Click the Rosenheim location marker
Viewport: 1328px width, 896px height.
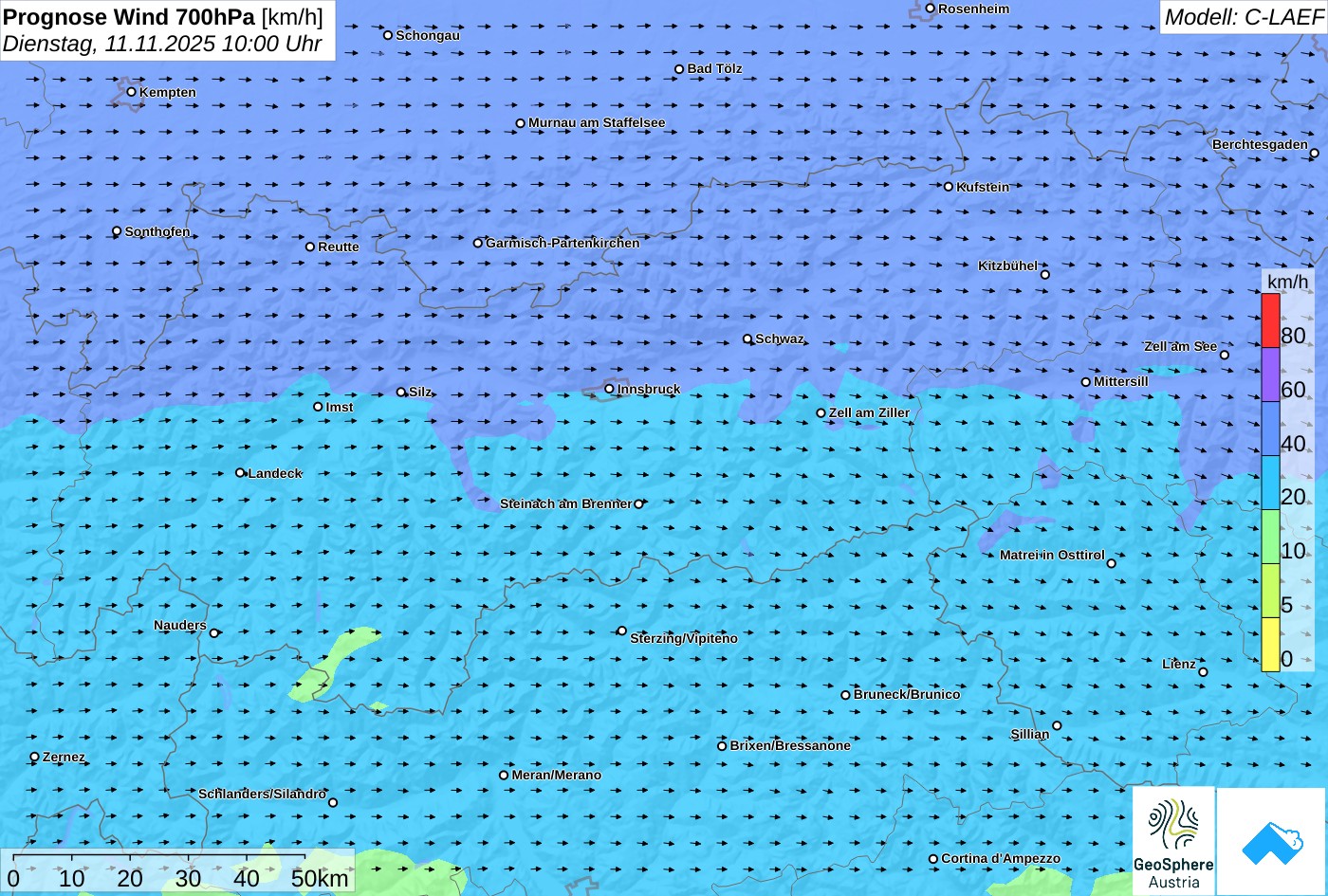(930, 9)
